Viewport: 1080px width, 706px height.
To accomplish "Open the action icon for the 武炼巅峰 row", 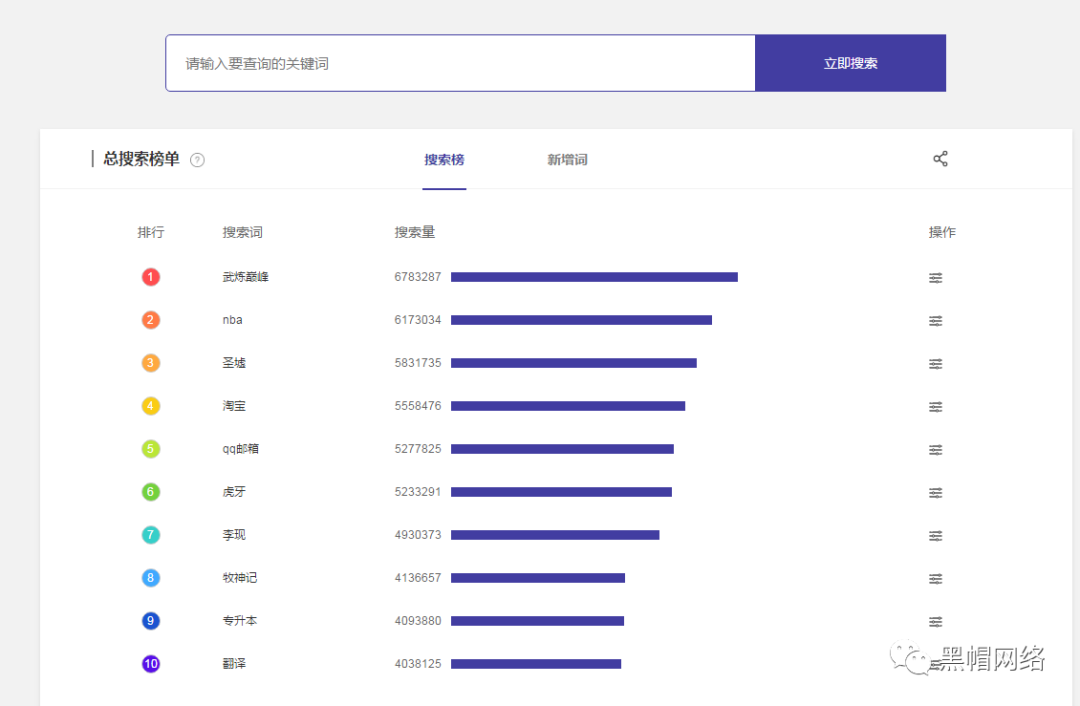I will point(935,278).
